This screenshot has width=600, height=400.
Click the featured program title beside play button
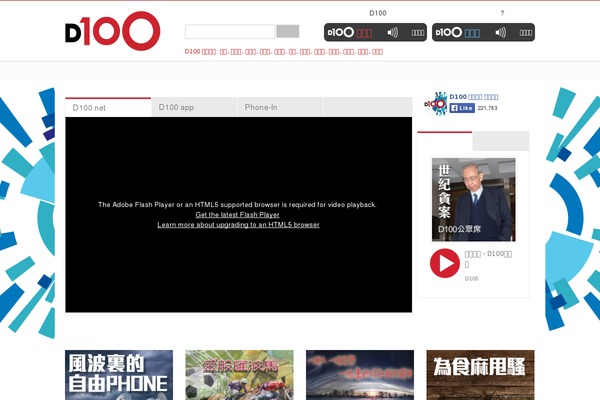tap(488, 259)
